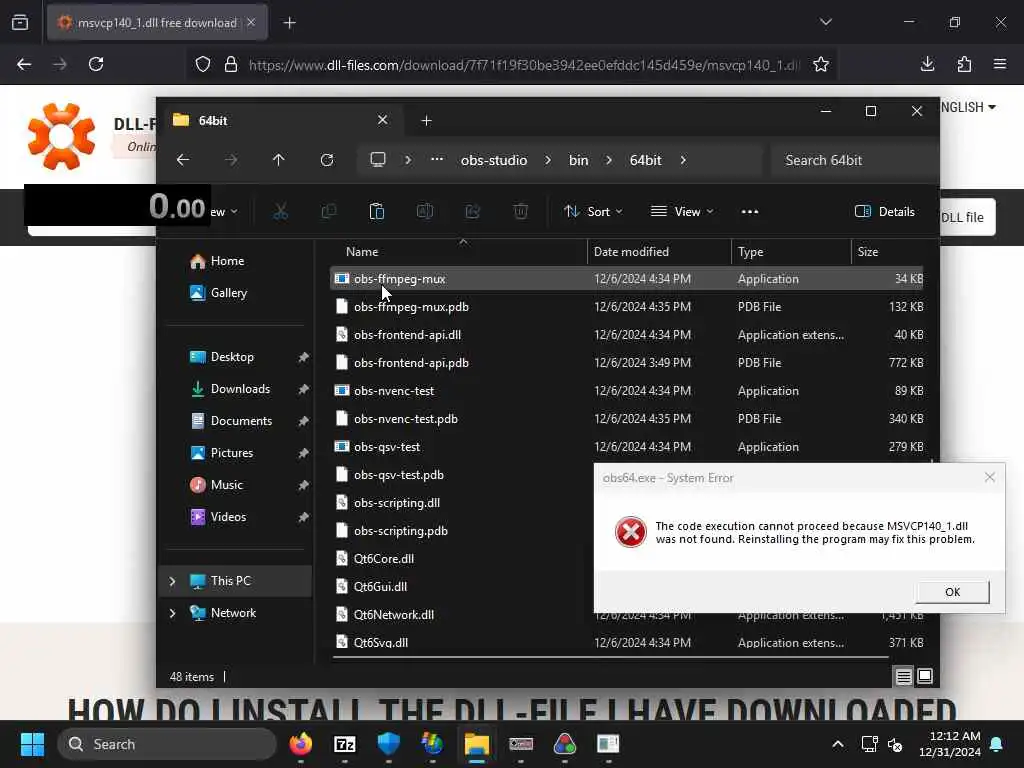Switch to details list view icon in status bar
This screenshot has height=768, width=1024.
coord(903,677)
